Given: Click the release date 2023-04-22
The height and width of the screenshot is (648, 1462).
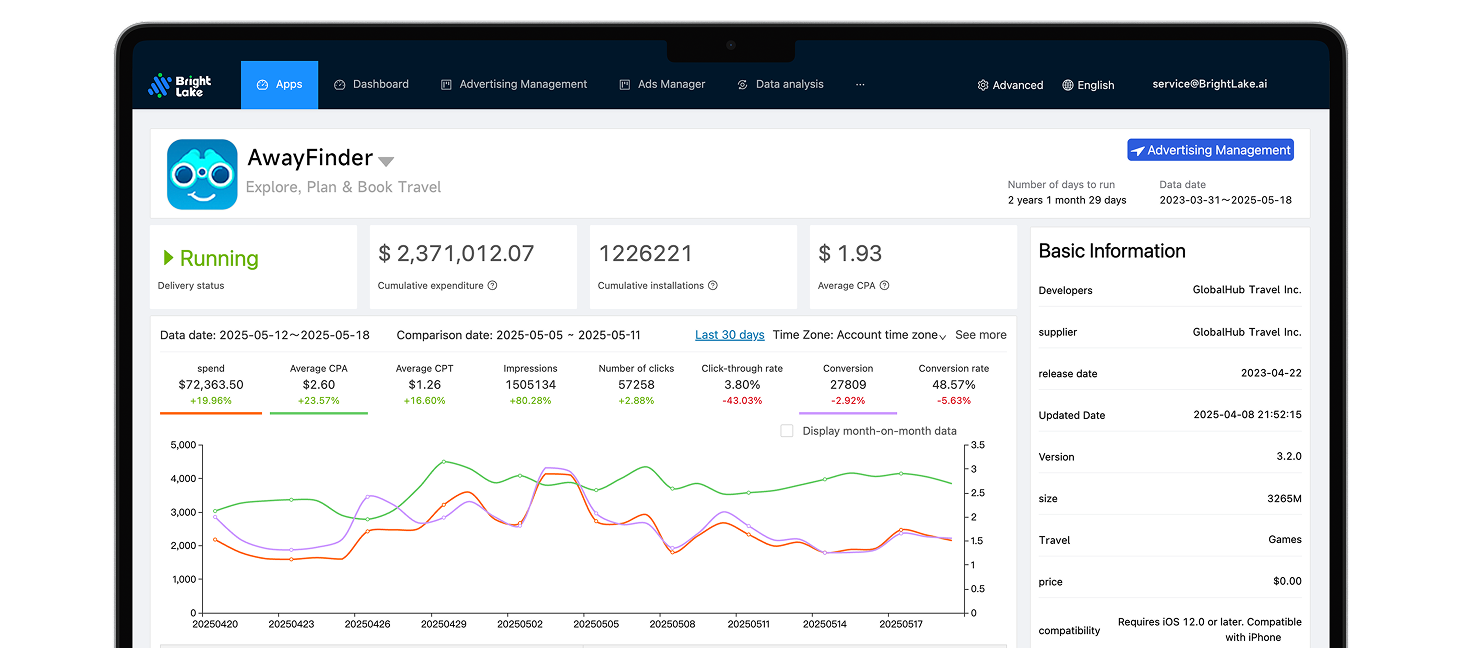Looking at the screenshot, I should coord(1271,374).
